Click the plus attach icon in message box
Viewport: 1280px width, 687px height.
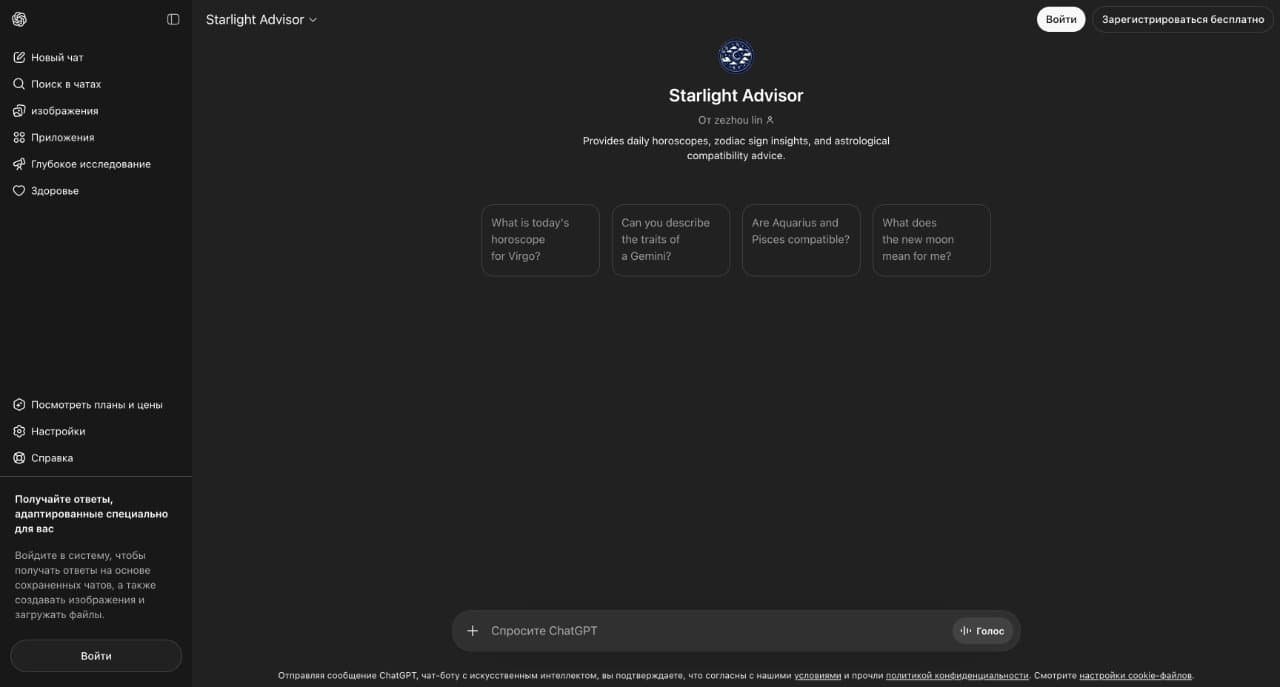point(473,631)
